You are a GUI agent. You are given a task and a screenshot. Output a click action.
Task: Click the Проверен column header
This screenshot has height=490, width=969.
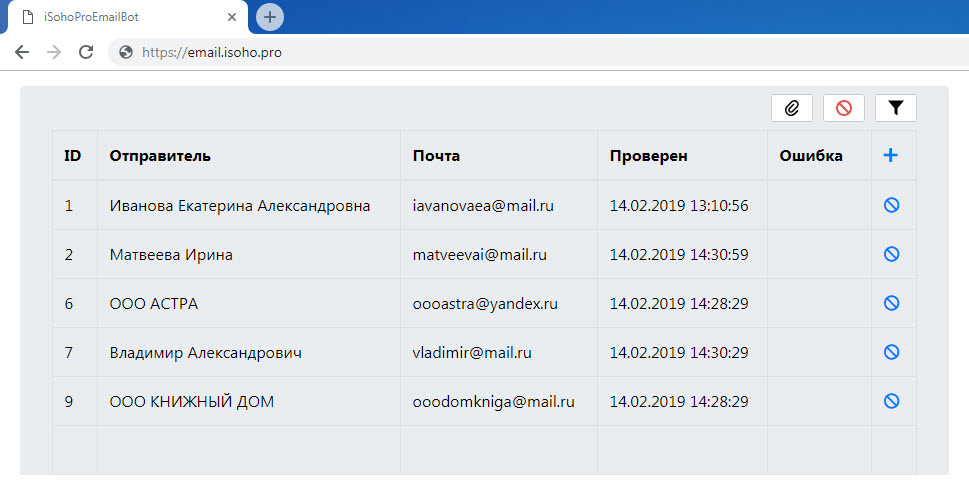tap(648, 156)
